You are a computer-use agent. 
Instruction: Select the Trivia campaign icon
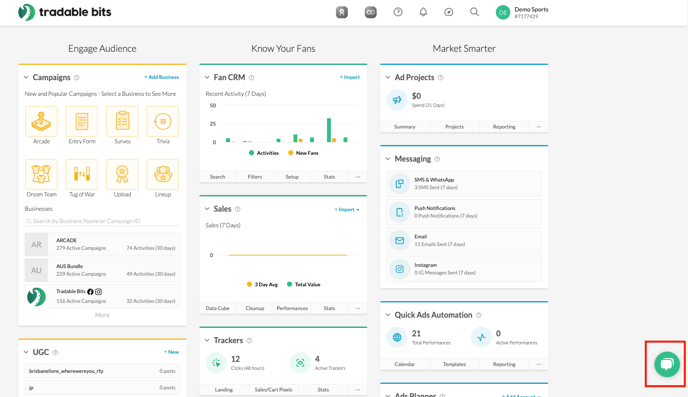coord(163,122)
